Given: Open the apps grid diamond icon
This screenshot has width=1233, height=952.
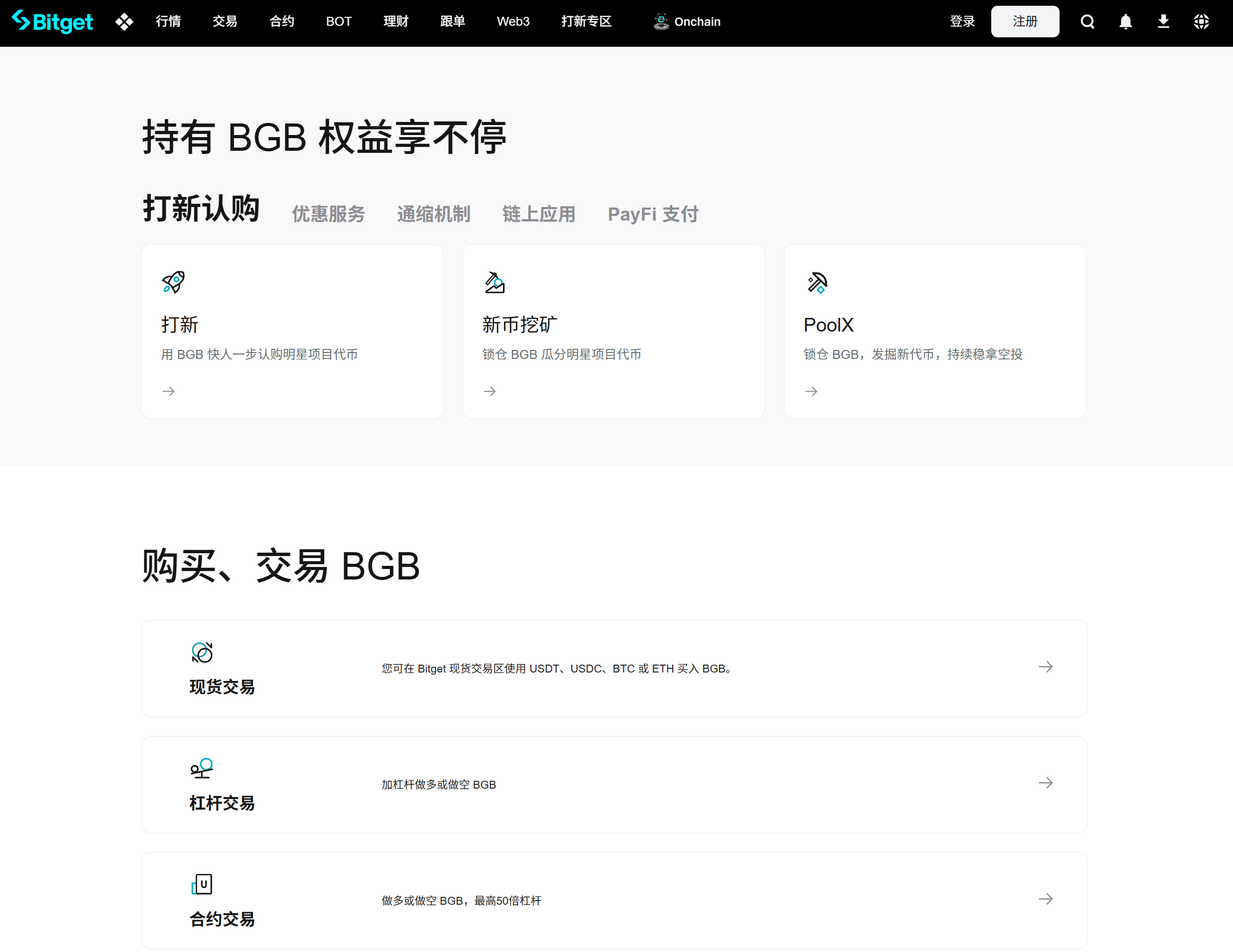Looking at the screenshot, I should (124, 22).
